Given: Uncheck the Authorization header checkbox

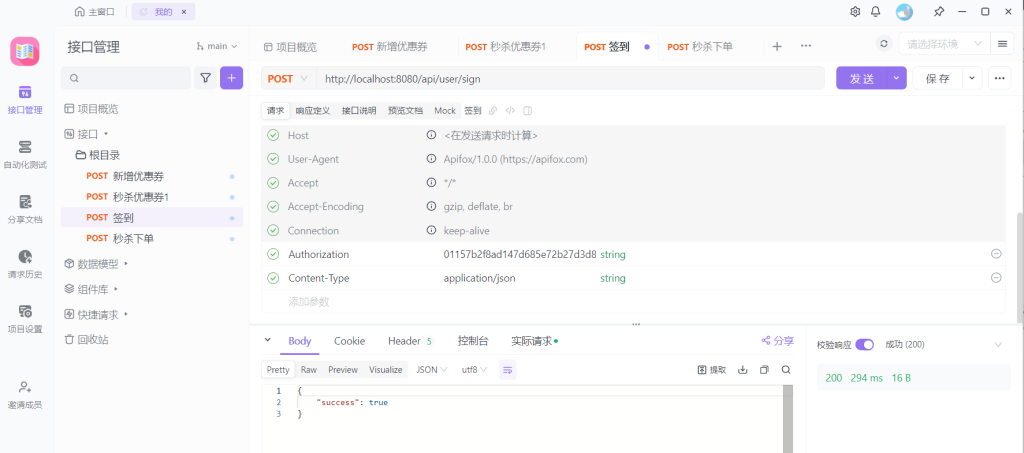Looking at the screenshot, I should pos(273,254).
